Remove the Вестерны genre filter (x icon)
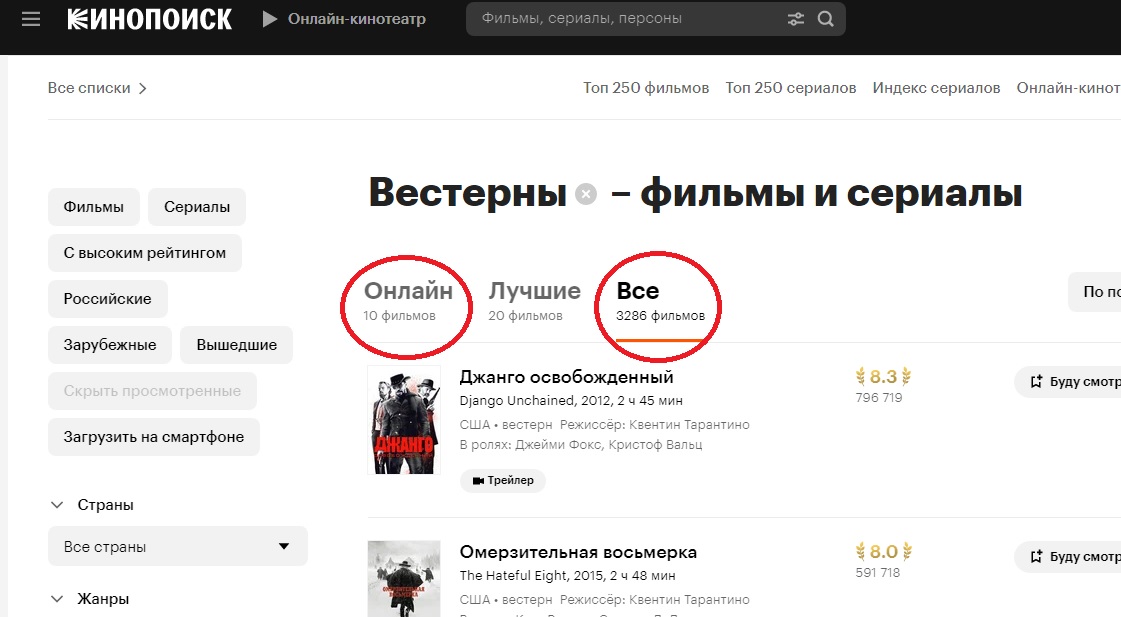This screenshot has height=617, width=1121. [586, 194]
